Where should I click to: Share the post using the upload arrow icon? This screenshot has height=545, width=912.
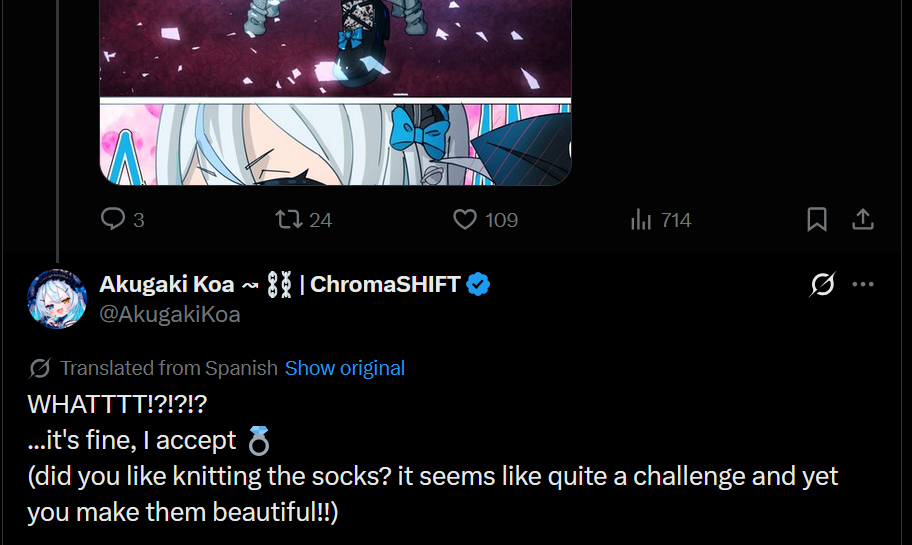tap(863, 219)
